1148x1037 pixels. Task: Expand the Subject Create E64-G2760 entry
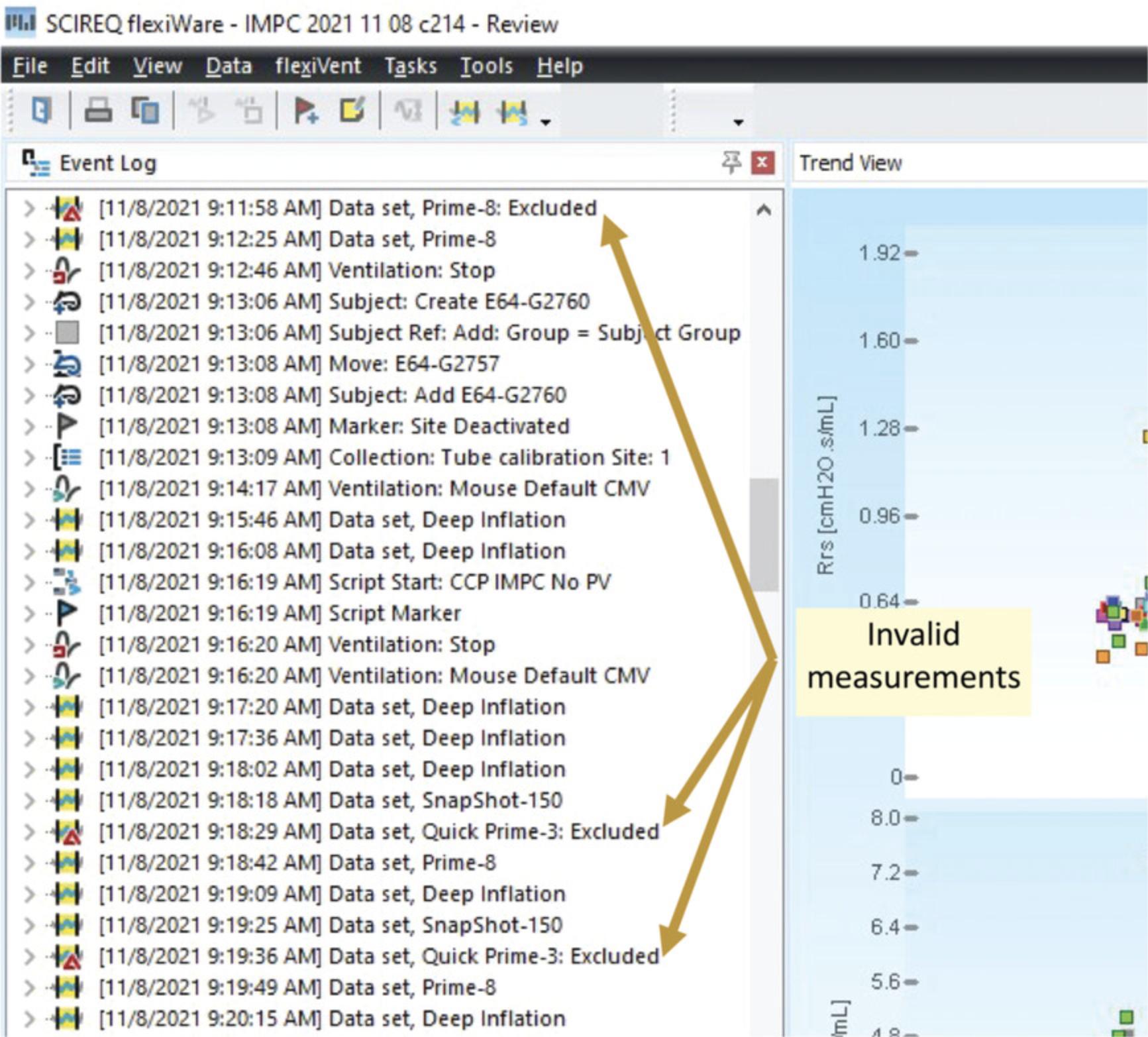coord(28,301)
